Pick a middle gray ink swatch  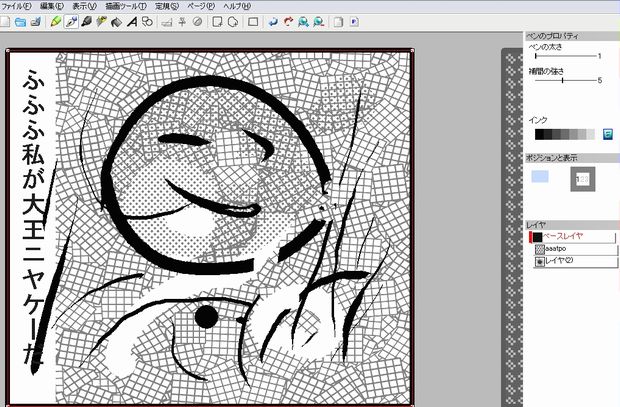coord(565,134)
